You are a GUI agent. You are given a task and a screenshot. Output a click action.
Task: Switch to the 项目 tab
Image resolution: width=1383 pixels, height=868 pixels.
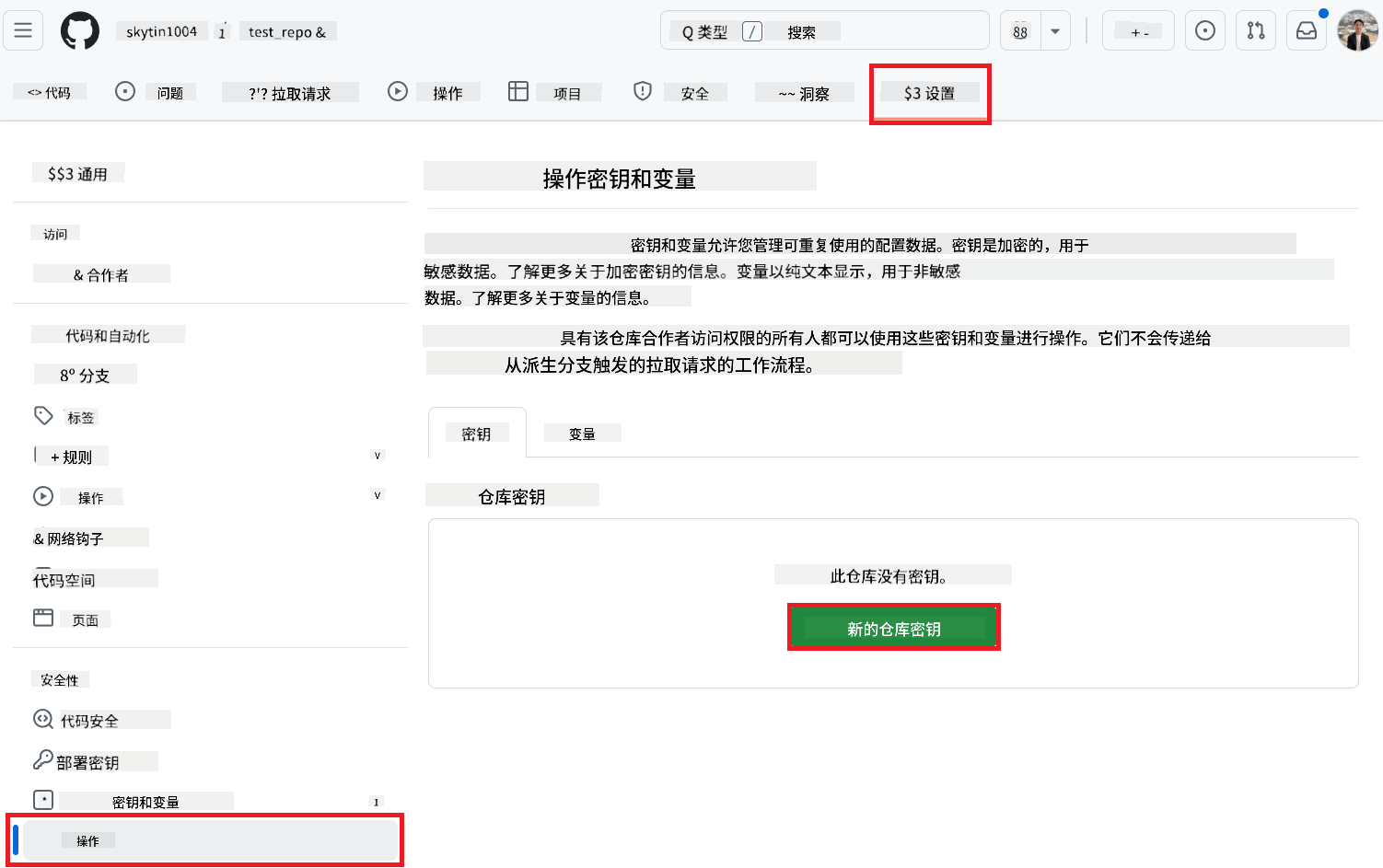tap(568, 92)
